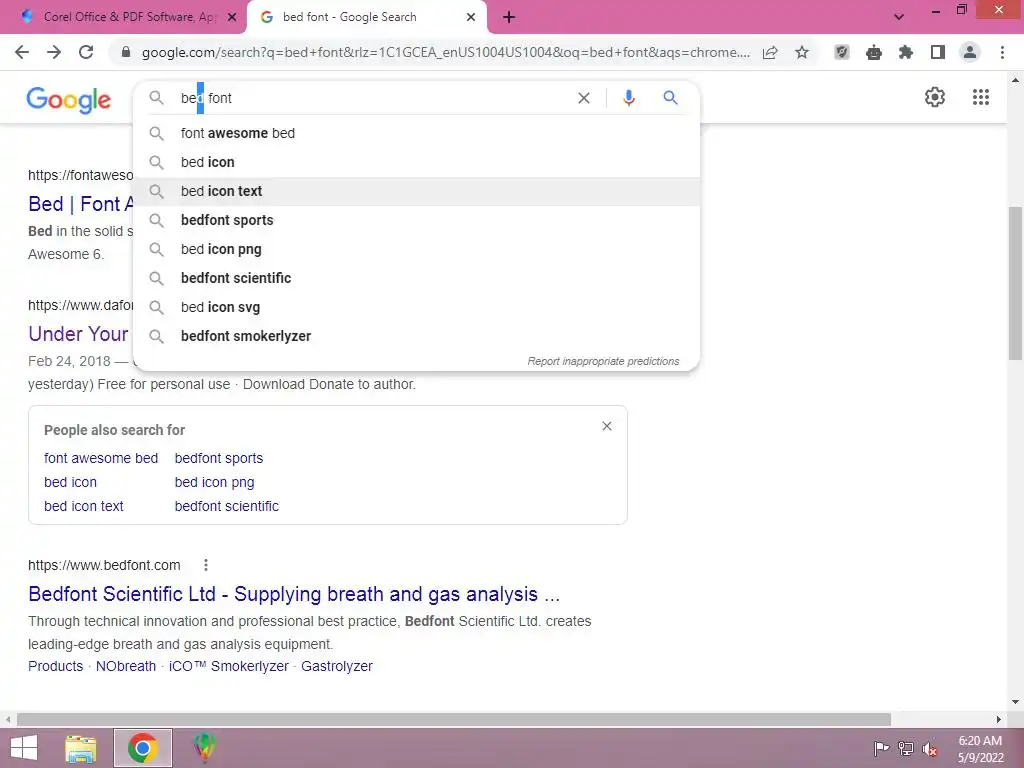Viewport: 1024px width, 768px height.
Task: Click the Chrome address bar URL
Action: tap(446, 52)
